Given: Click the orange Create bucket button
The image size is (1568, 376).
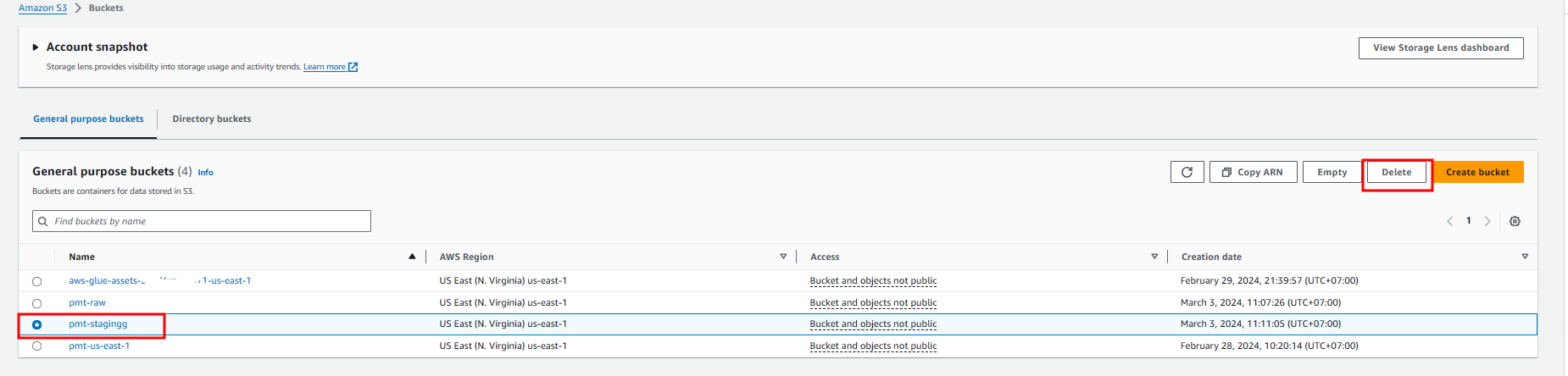Looking at the screenshot, I should [x=1477, y=172].
